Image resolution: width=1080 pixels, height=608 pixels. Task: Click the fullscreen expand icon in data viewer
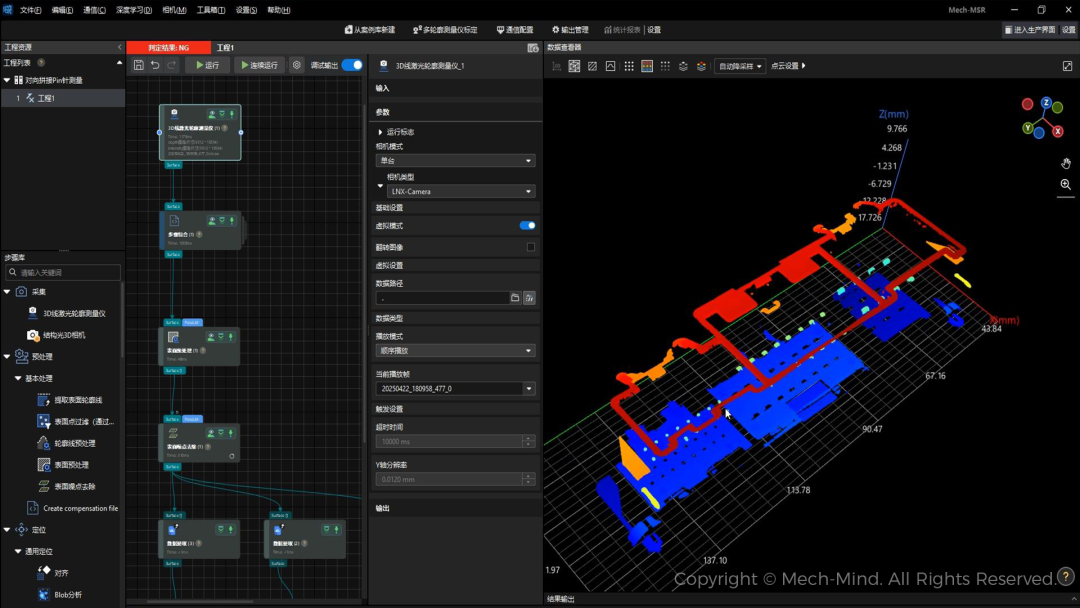[x=1067, y=66]
